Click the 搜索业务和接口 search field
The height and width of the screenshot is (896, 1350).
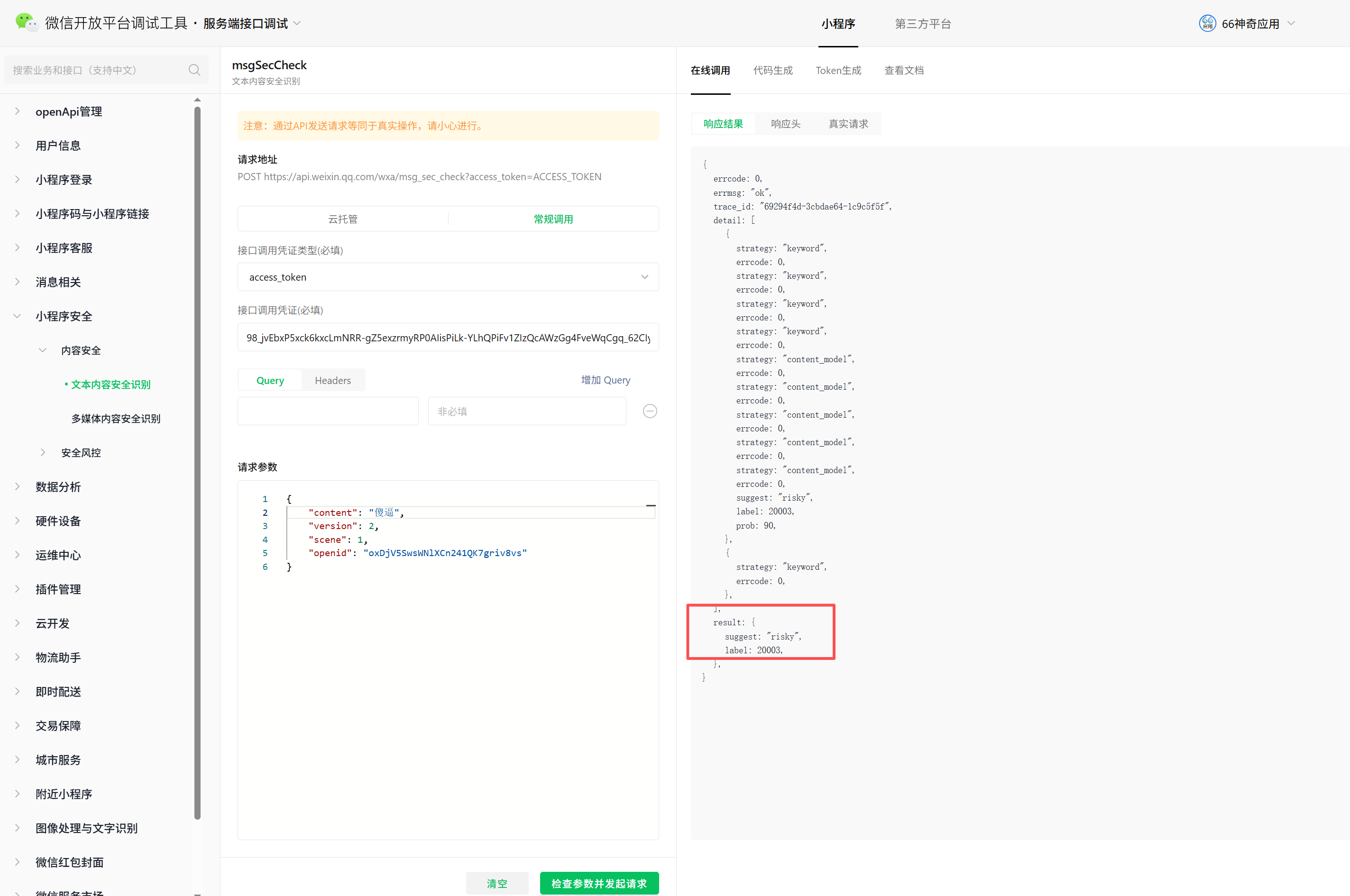[97, 70]
